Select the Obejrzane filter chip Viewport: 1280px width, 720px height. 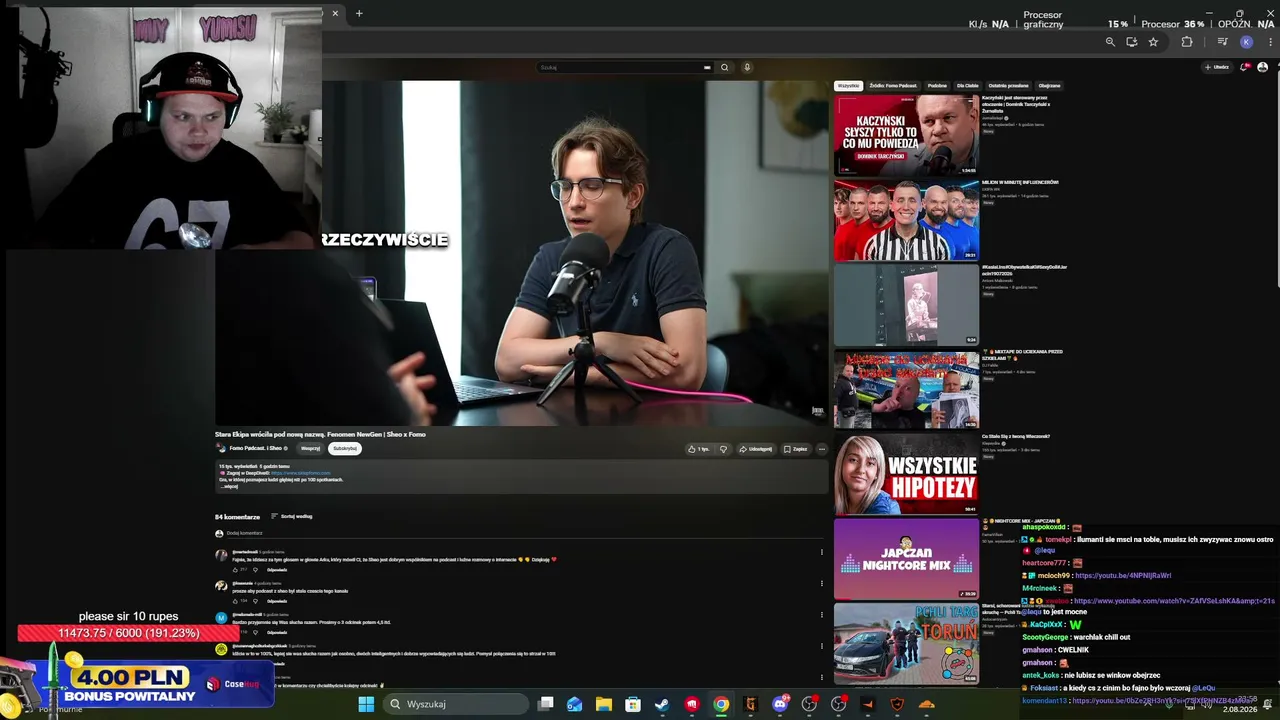click(x=1049, y=86)
